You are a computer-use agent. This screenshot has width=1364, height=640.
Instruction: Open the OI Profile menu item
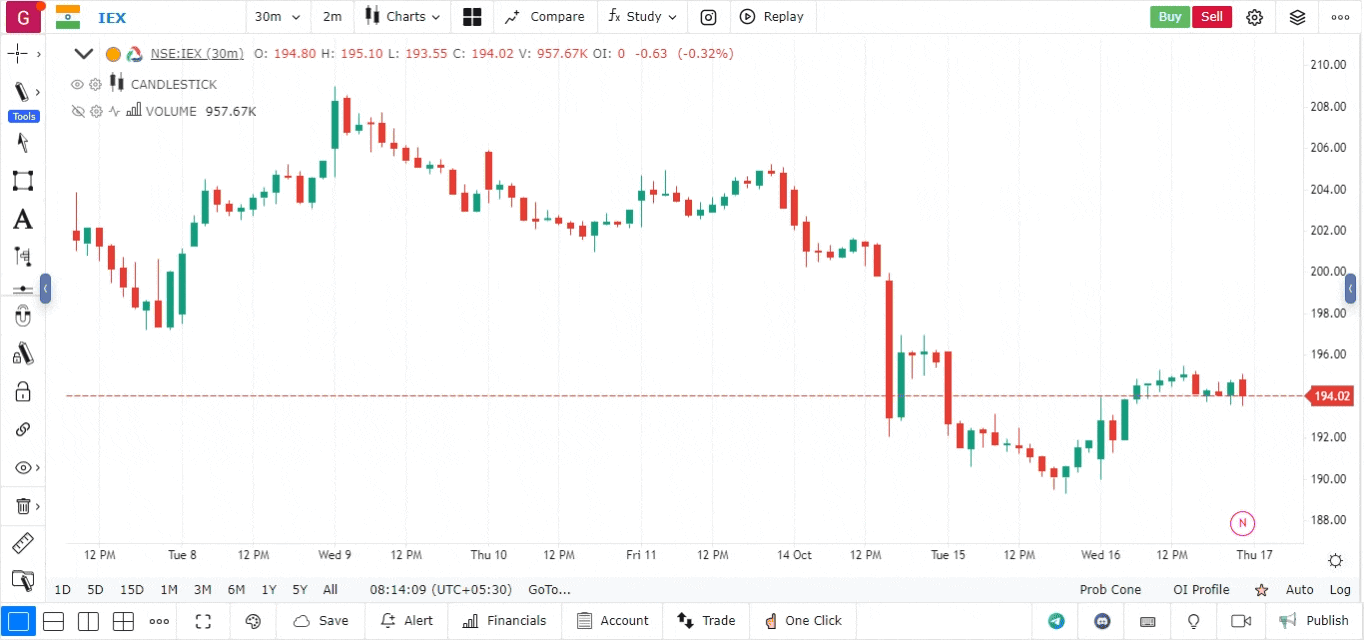click(x=1201, y=590)
